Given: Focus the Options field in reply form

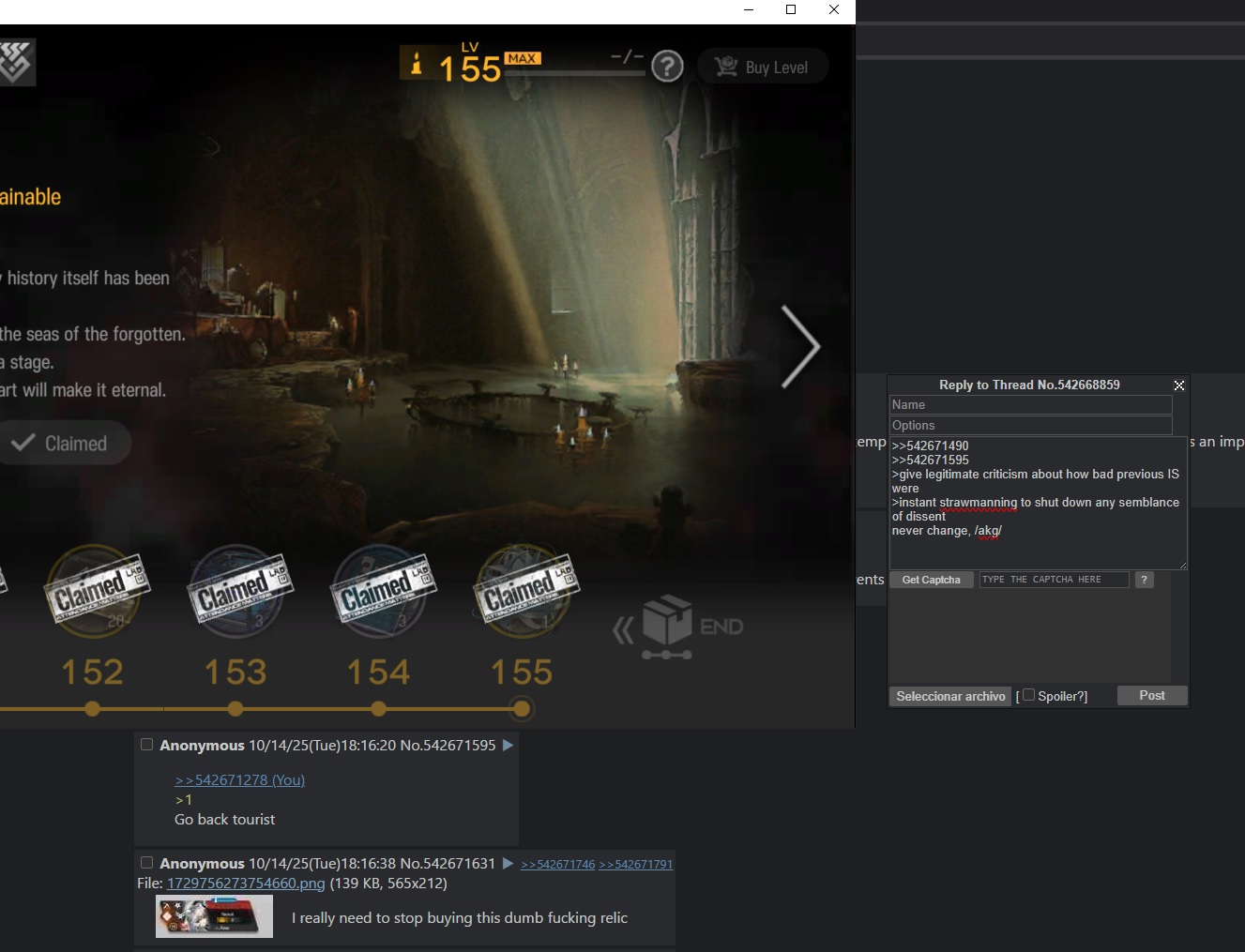Looking at the screenshot, I should 1030,426.
